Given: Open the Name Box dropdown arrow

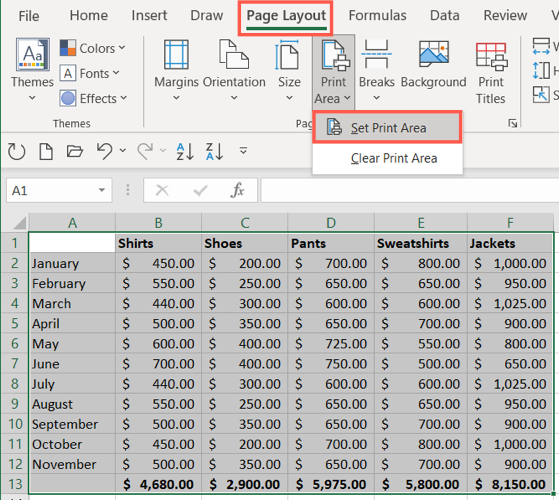Looking at the screenshot, I should [102, 190].
